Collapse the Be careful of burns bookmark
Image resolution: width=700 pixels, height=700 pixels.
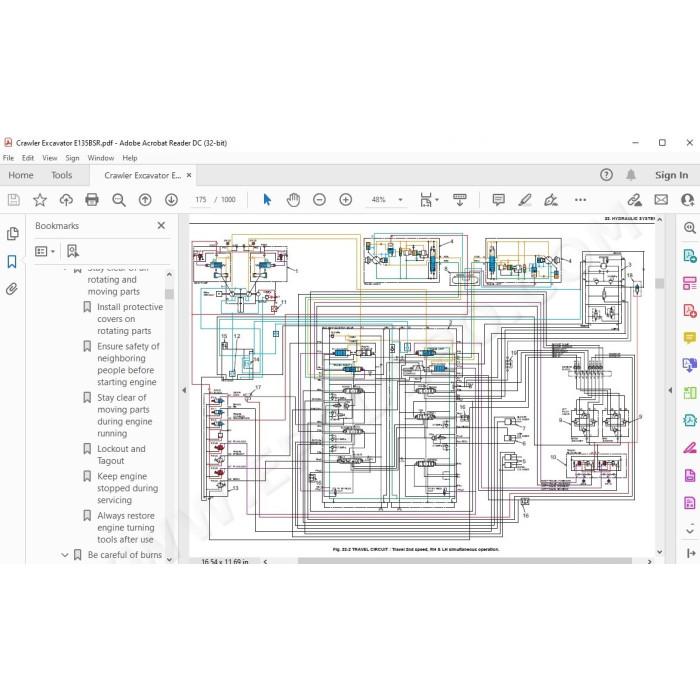[x=65, y=555]
